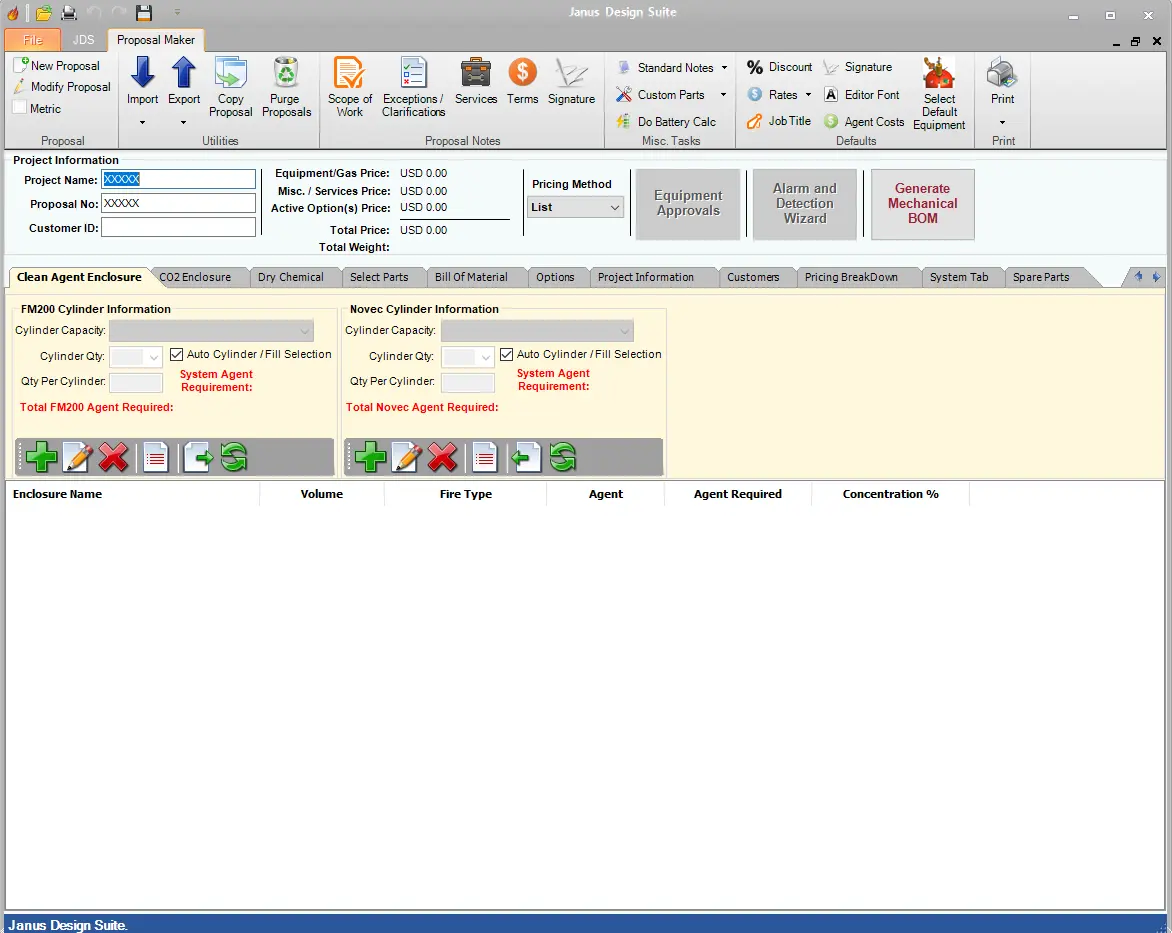Expand the Import dropdown arrow
Viewport: 1172px width, 933px height.
142,123
